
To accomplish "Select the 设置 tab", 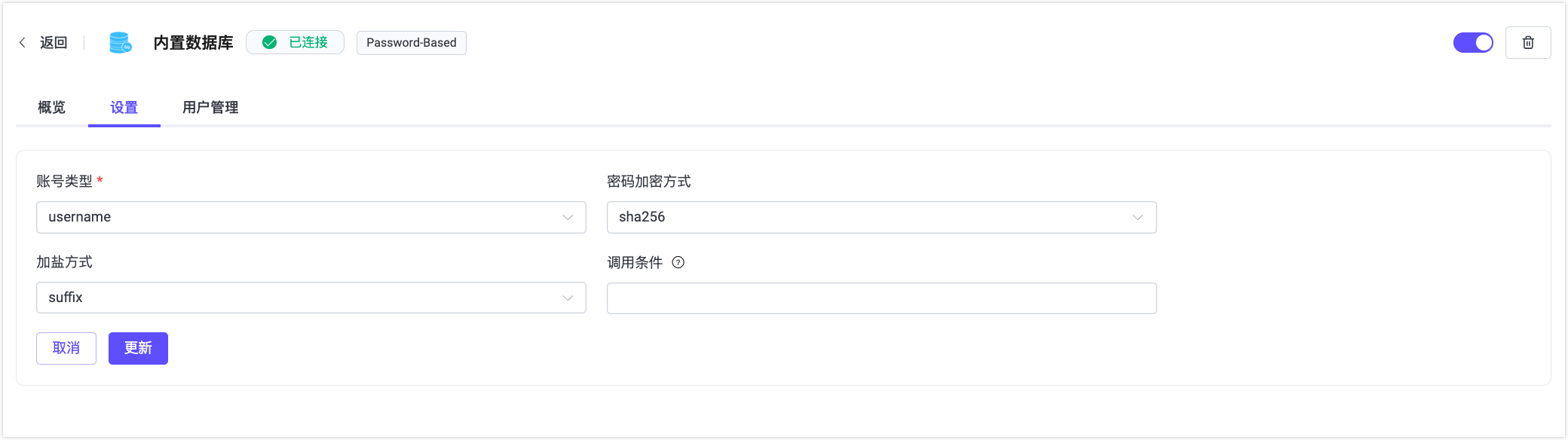I will (124, 108).
